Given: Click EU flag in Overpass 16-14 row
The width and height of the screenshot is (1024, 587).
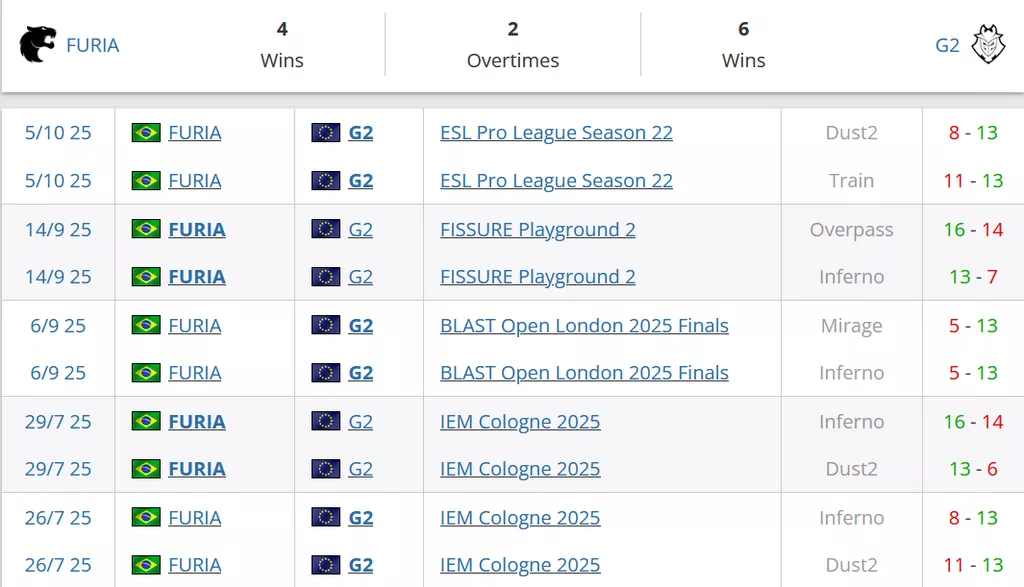Looking at the screenshot, I should coord(326,229).
